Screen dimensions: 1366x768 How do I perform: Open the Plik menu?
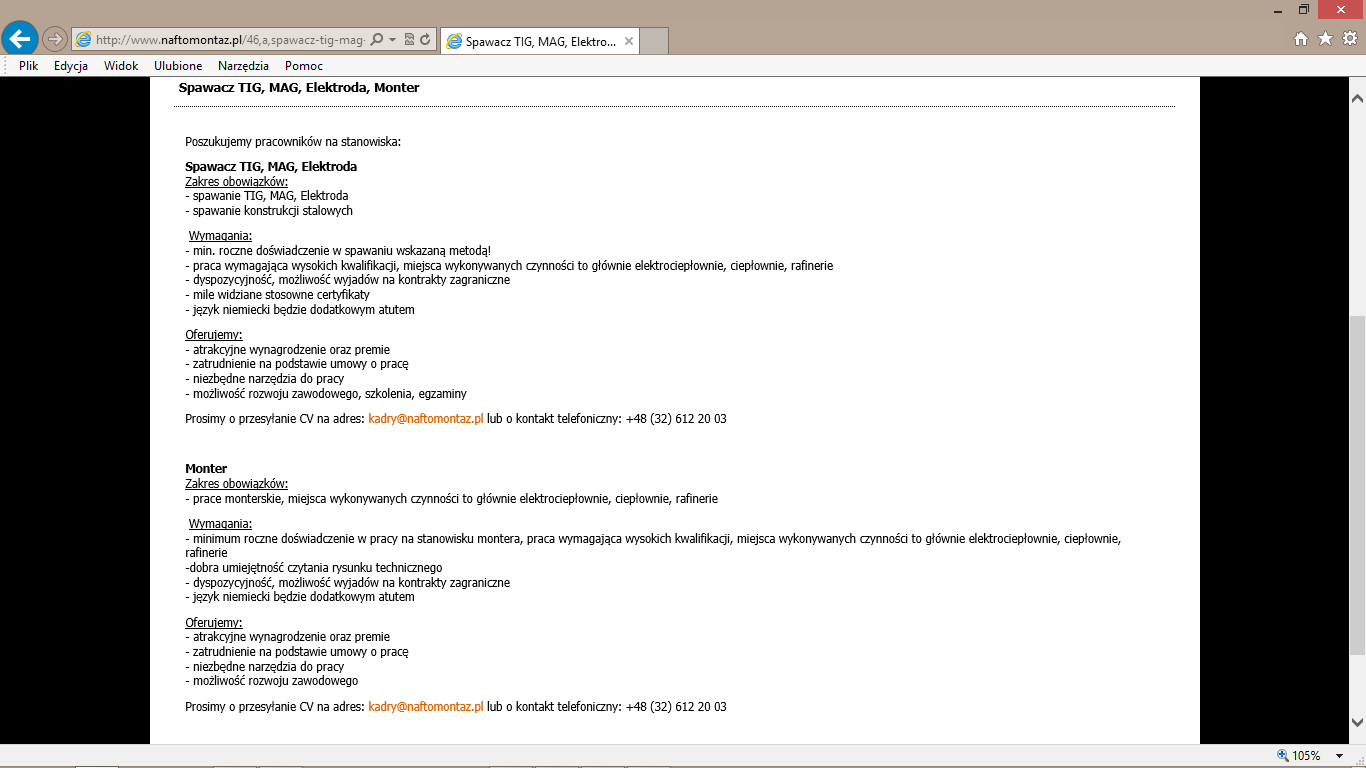(x=29, y=66)
